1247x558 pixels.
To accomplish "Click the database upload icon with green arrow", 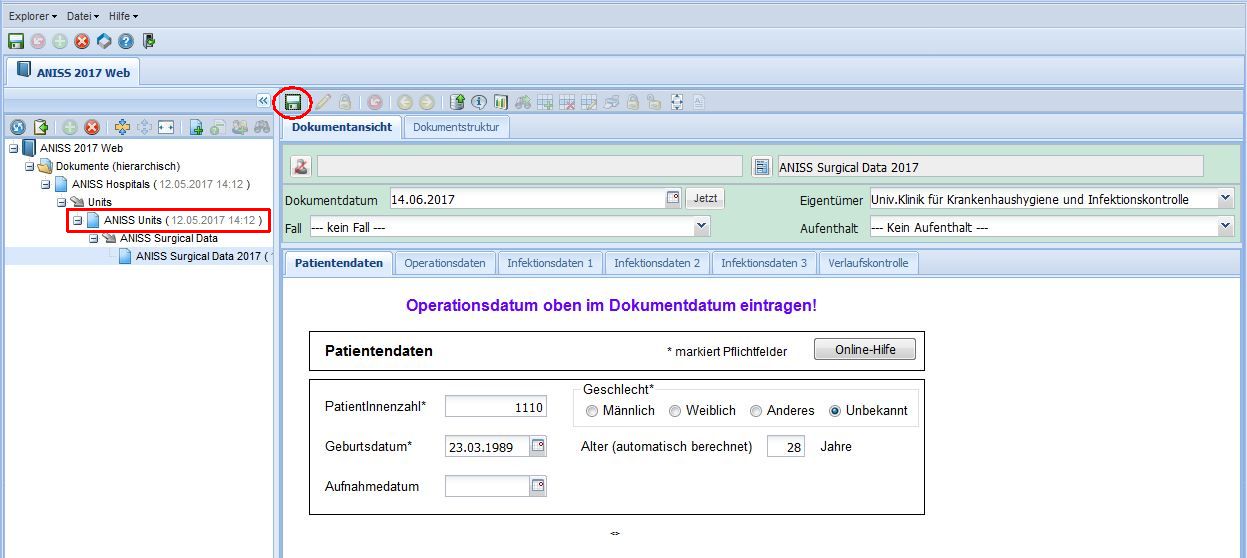I will (457, 102).
